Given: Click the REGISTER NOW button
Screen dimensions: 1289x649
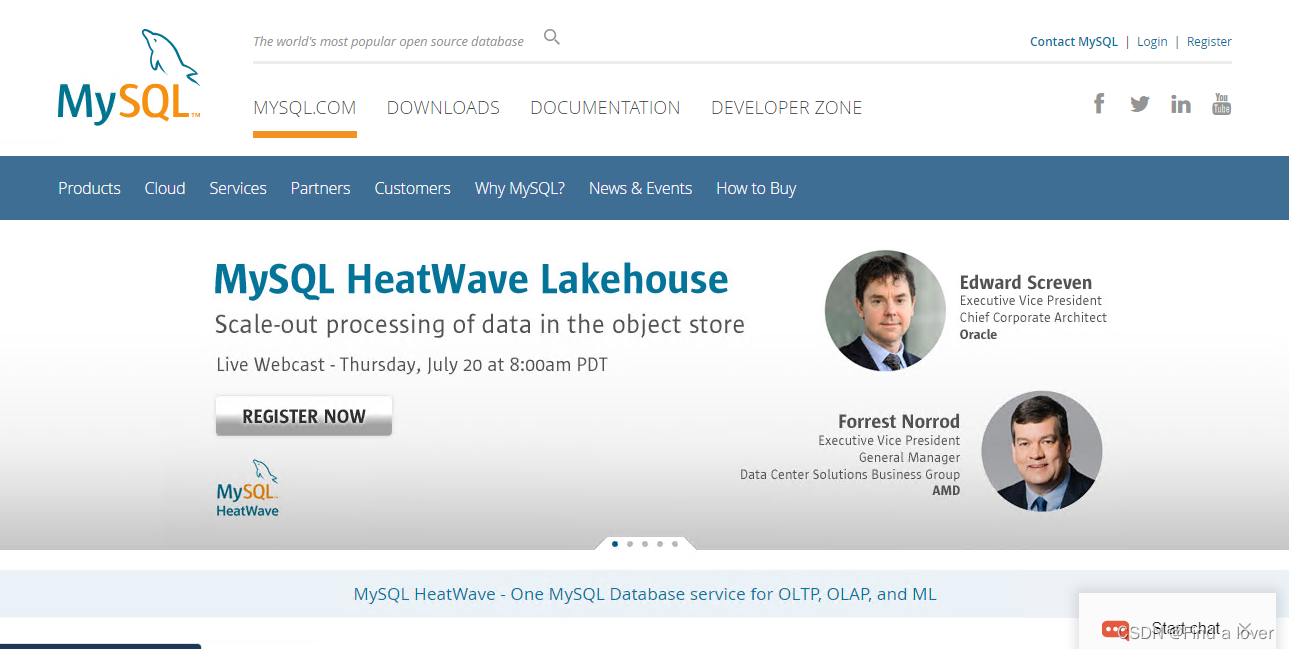Looking at the screenshot, I should (x=304, y=416).
